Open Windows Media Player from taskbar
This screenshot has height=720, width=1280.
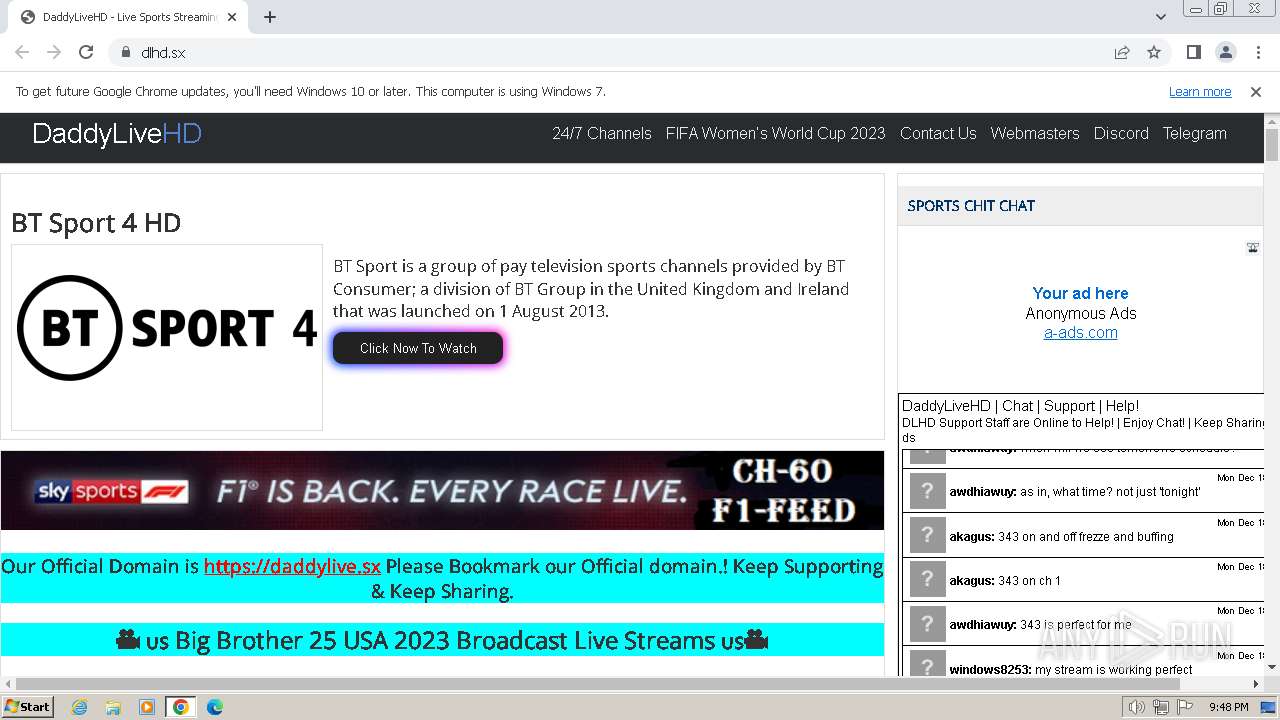coord(147,707)
